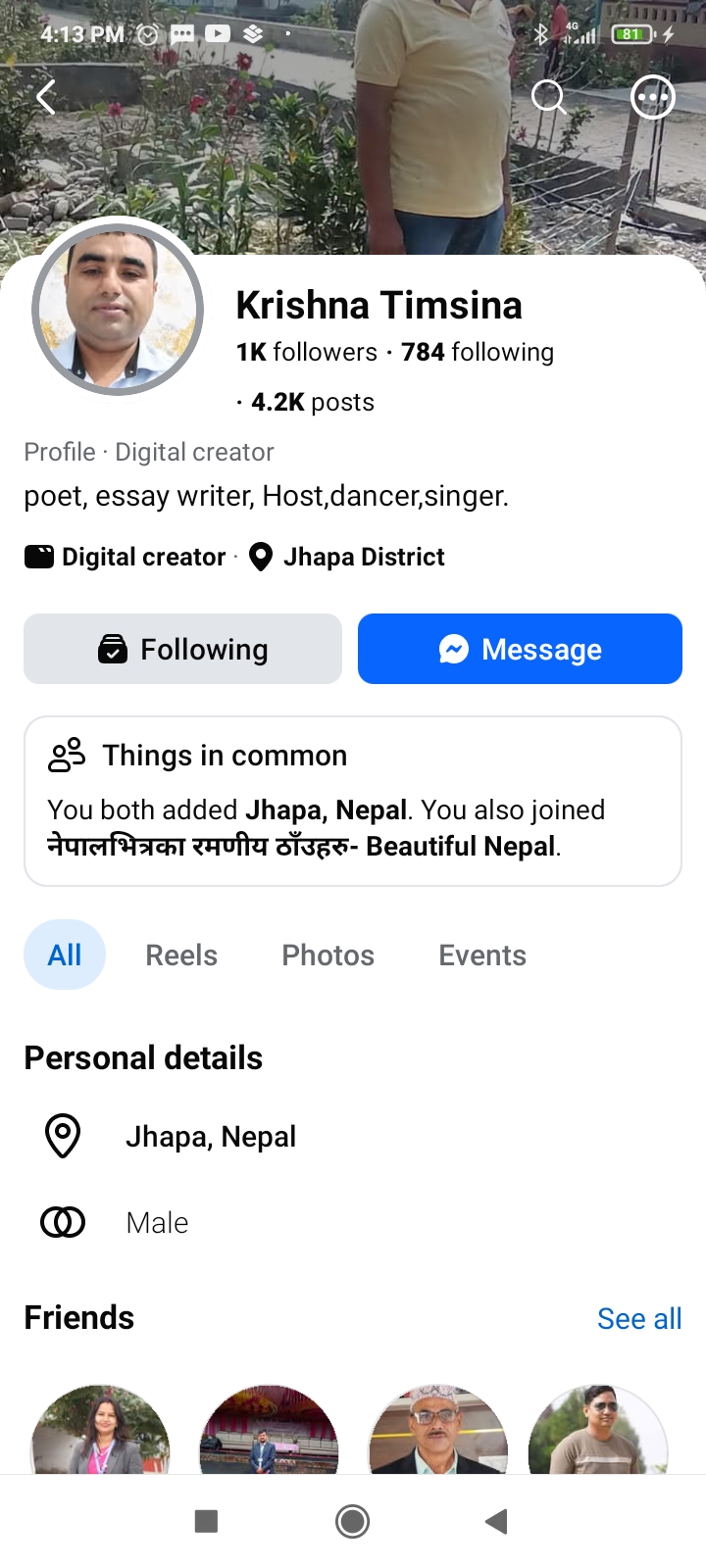
Task: Tap Android back triangle button
Action: click(496, 1521)
